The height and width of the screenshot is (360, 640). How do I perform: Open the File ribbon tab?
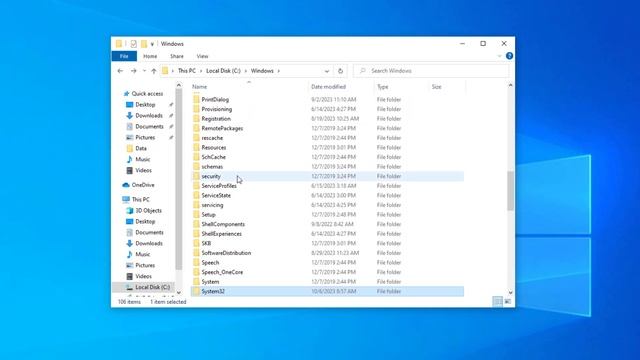pyautogui.click(x=124, y=56)
